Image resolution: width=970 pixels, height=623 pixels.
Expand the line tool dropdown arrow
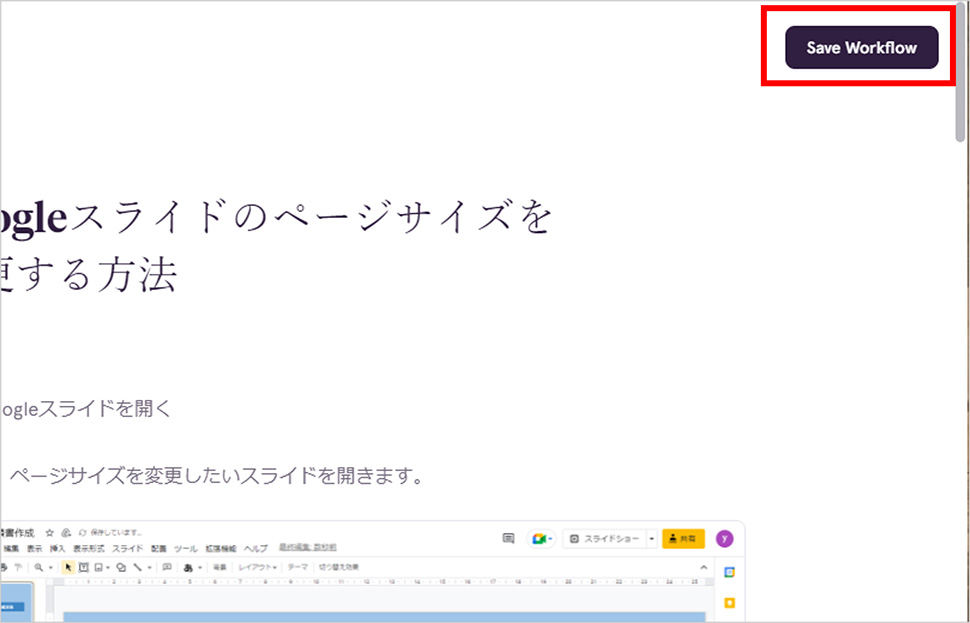[149, 568]
